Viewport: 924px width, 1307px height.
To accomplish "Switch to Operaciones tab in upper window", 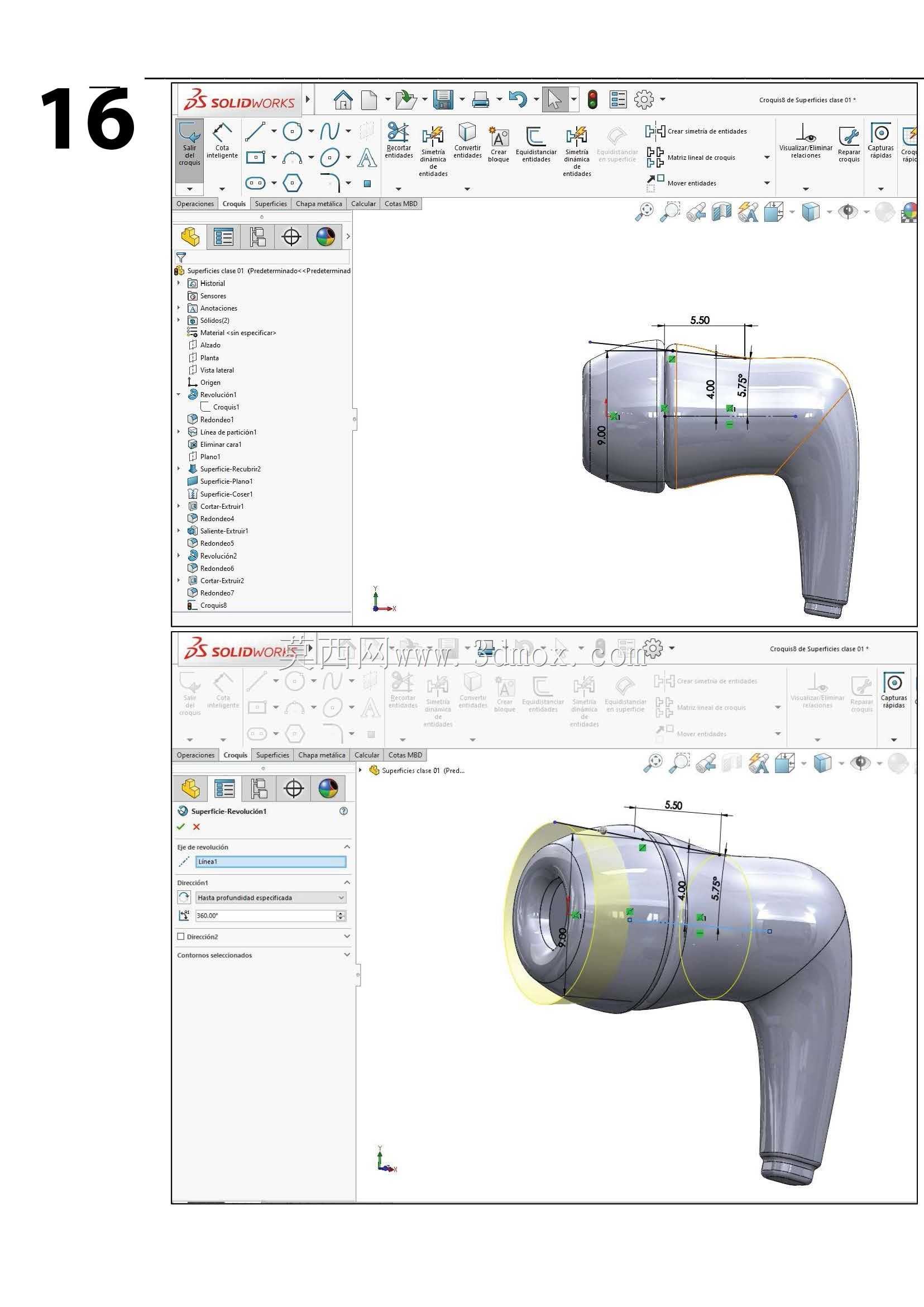I will [x=195, y=204].
